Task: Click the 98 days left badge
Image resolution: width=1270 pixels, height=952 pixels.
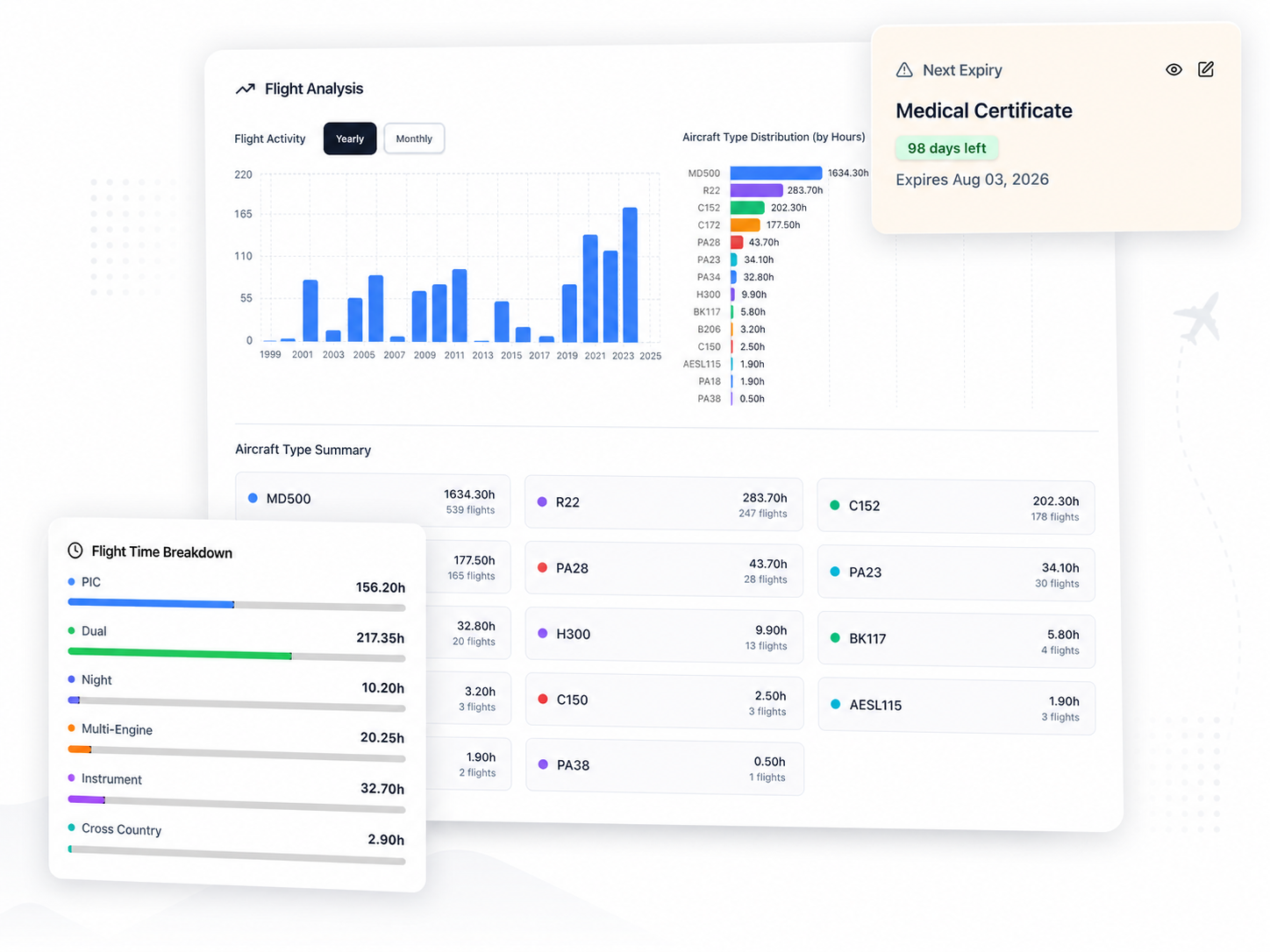Action: tap(946, 148)
